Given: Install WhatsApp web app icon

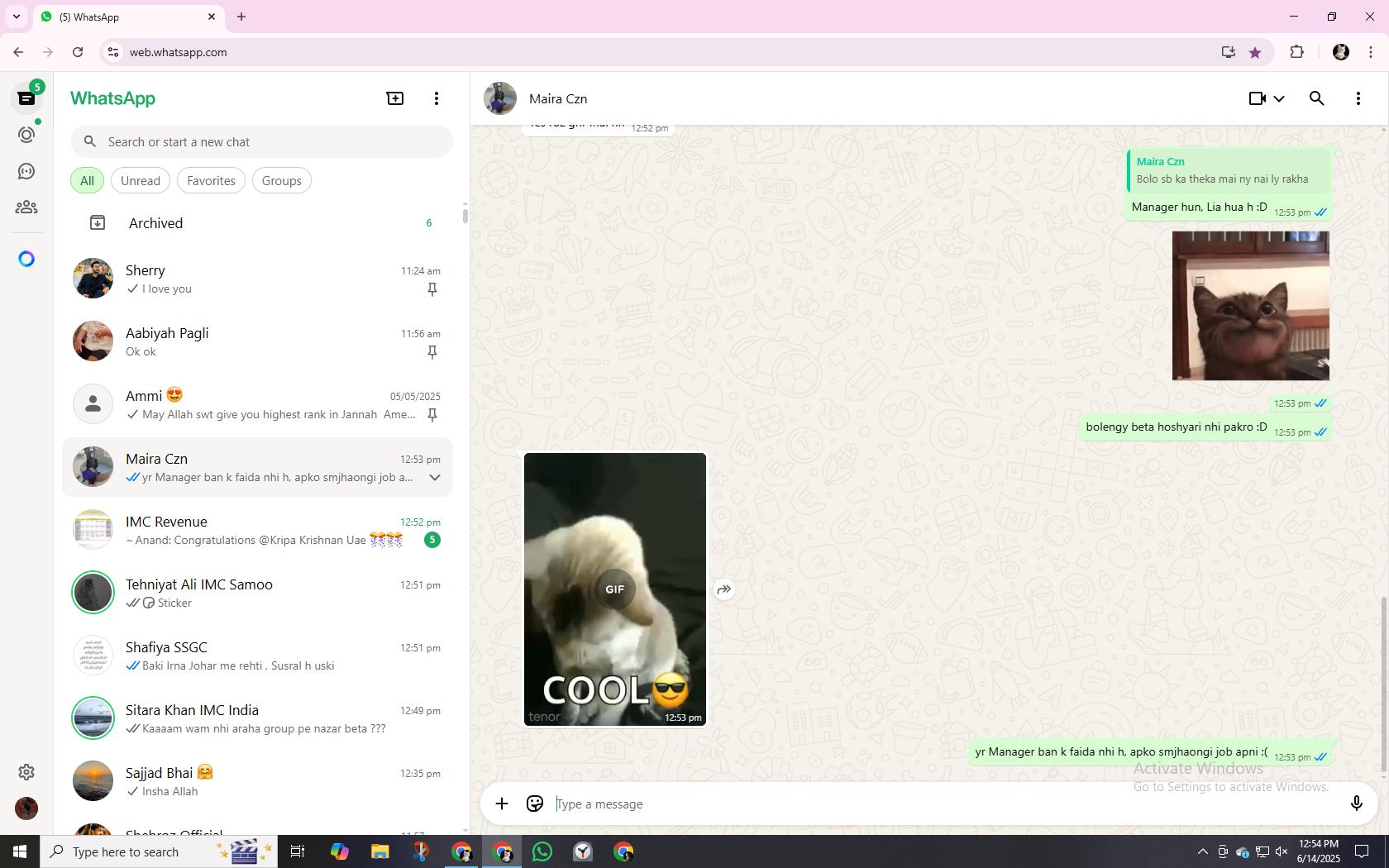Looking at the screenshot, I should pyautogui.click(x=1229, y=52).
